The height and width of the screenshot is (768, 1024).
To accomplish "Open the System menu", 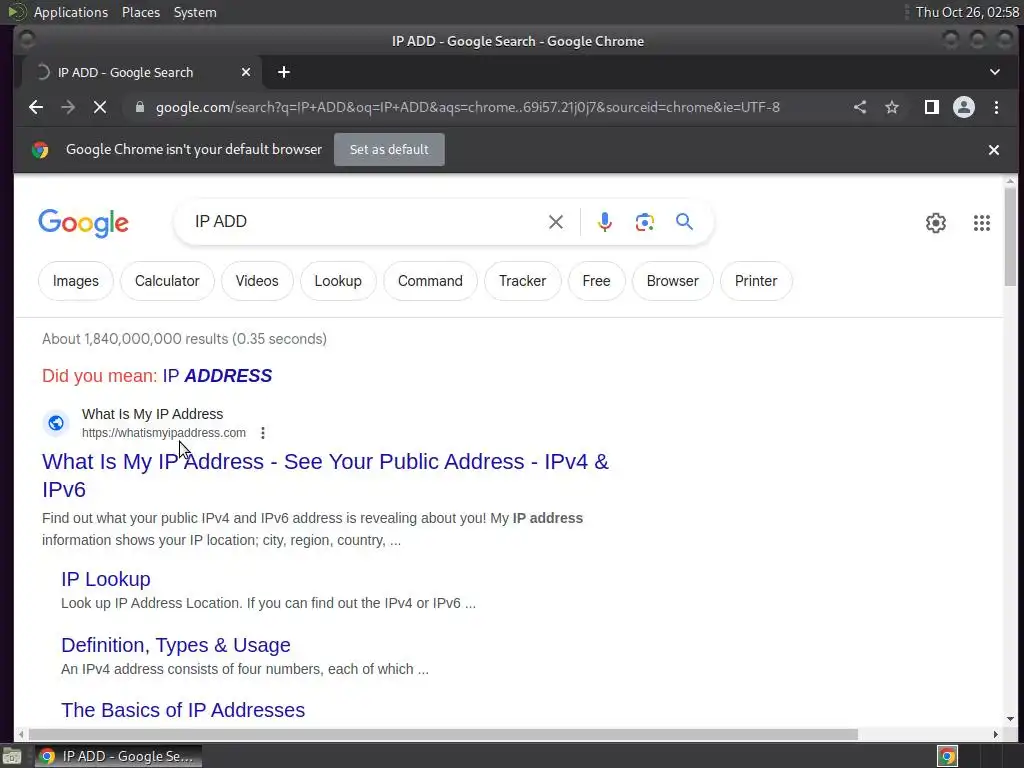I will tap(195, 12).
